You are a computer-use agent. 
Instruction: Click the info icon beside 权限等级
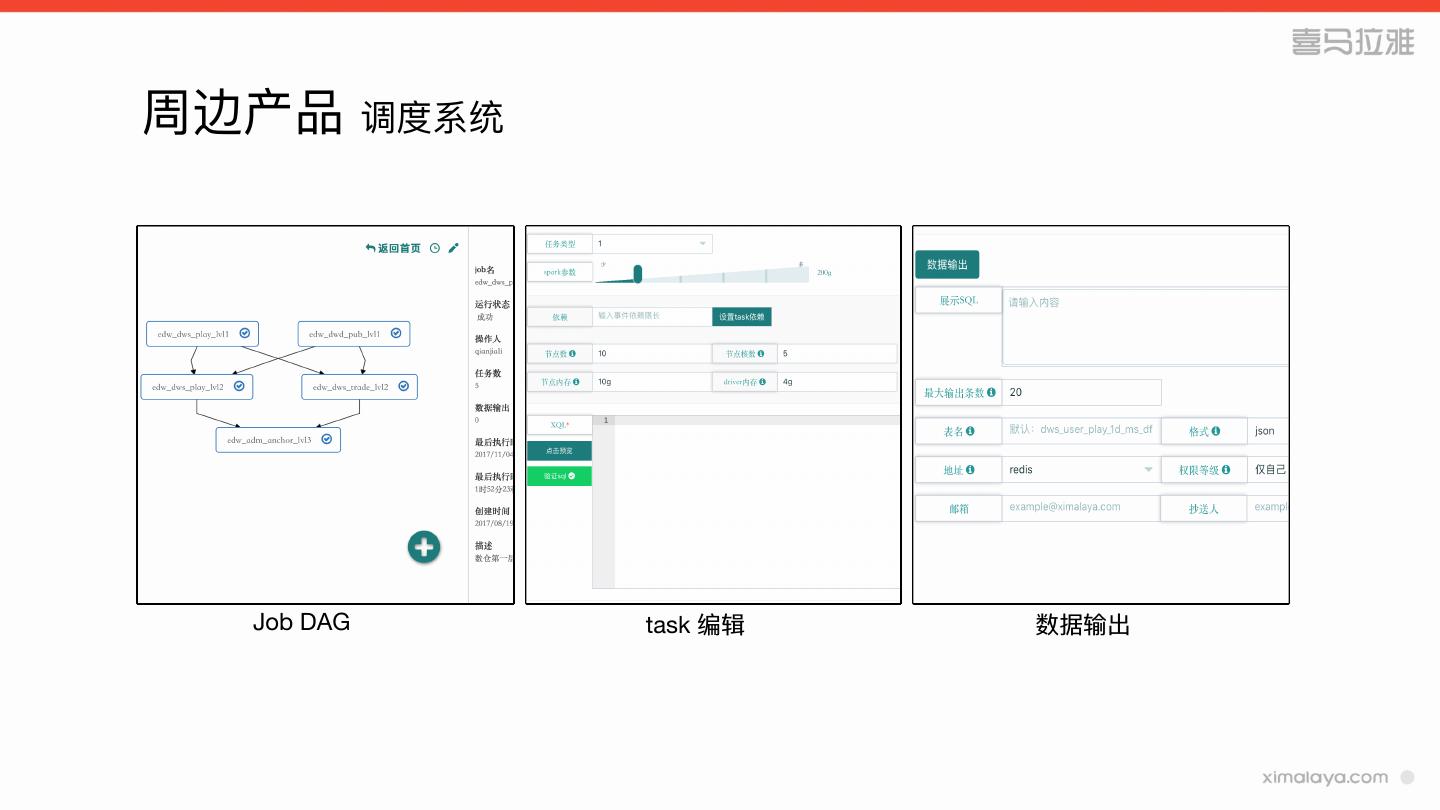(1226, 469)
